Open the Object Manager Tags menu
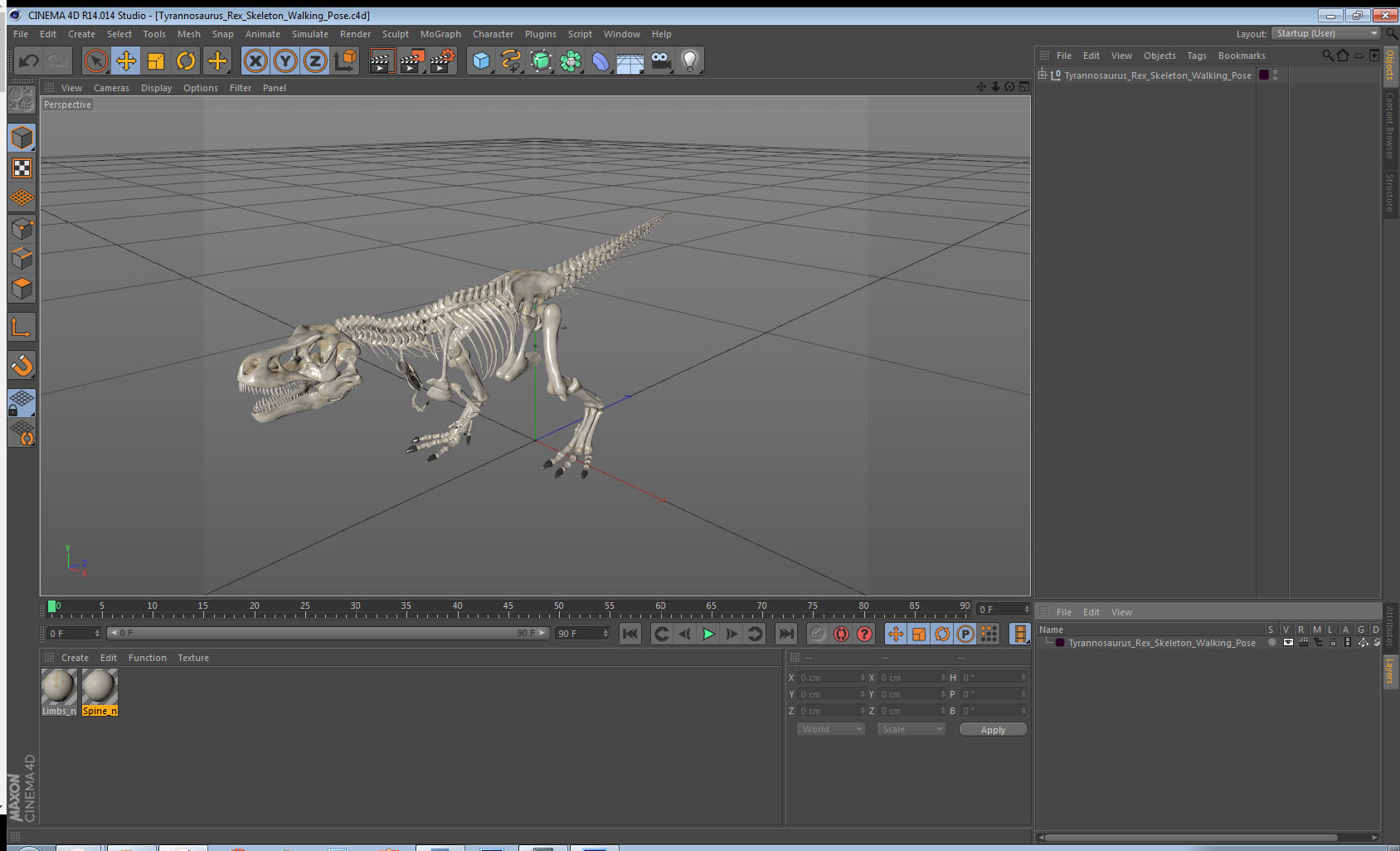This screenshot has height=851, width=1400. 1197,56
